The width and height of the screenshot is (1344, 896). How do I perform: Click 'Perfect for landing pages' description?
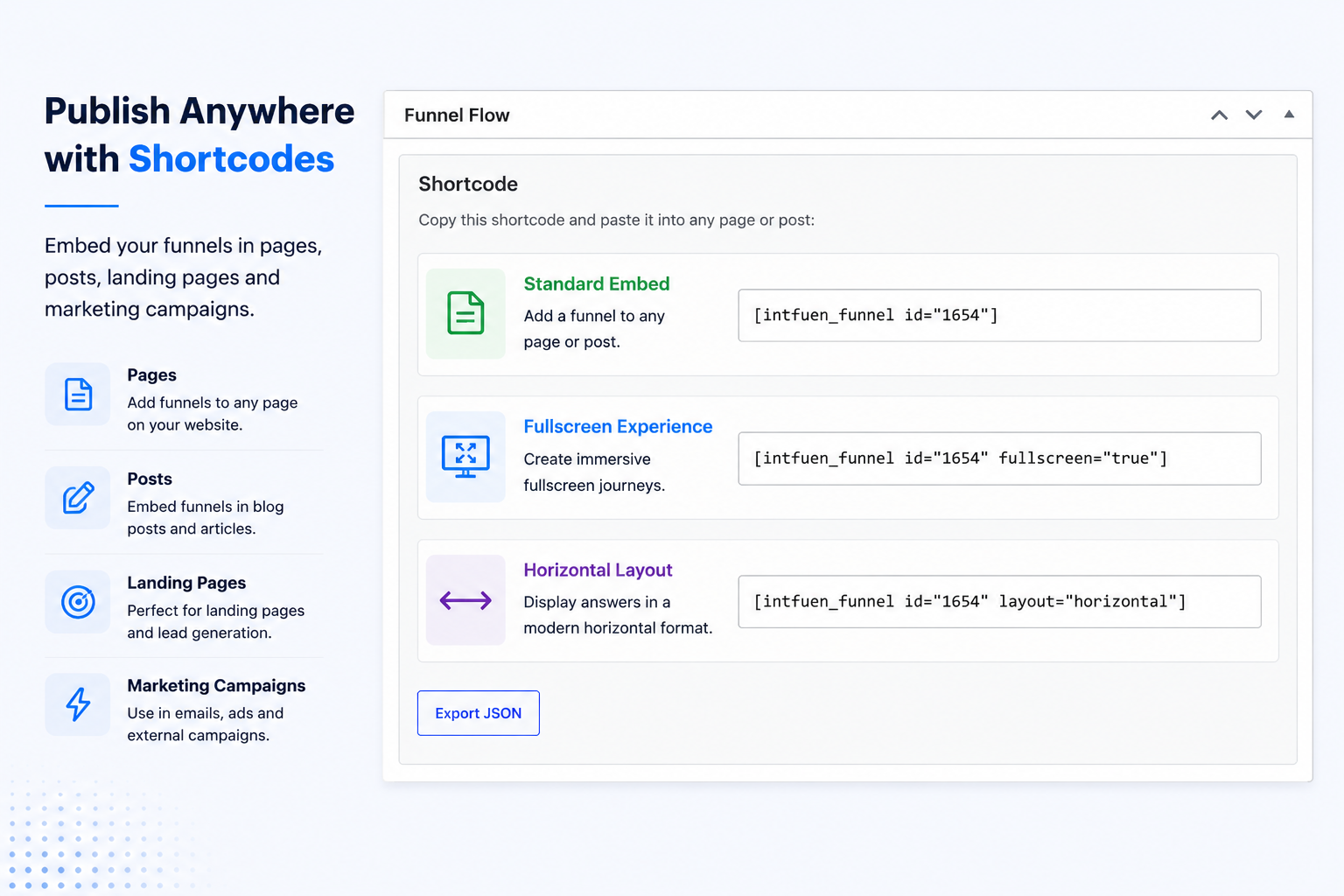(x=216, y=621)
